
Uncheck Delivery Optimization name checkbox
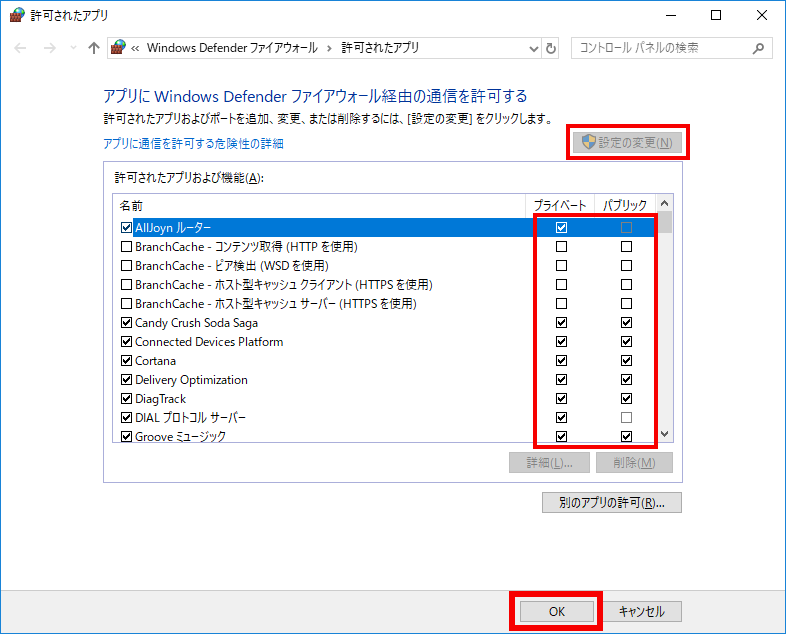click(x=126, y=379)
